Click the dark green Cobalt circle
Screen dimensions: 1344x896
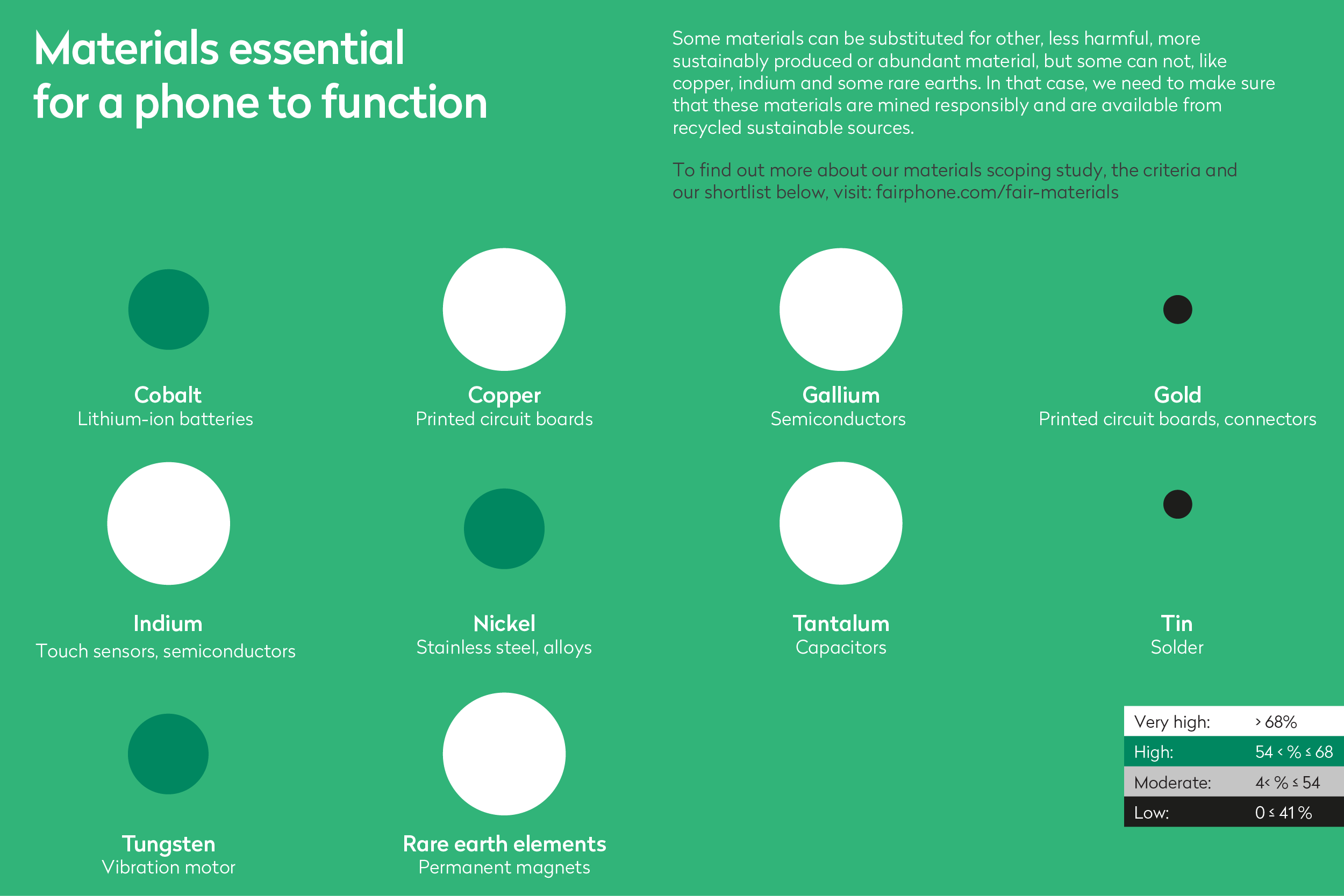click(x=169, y=309)
